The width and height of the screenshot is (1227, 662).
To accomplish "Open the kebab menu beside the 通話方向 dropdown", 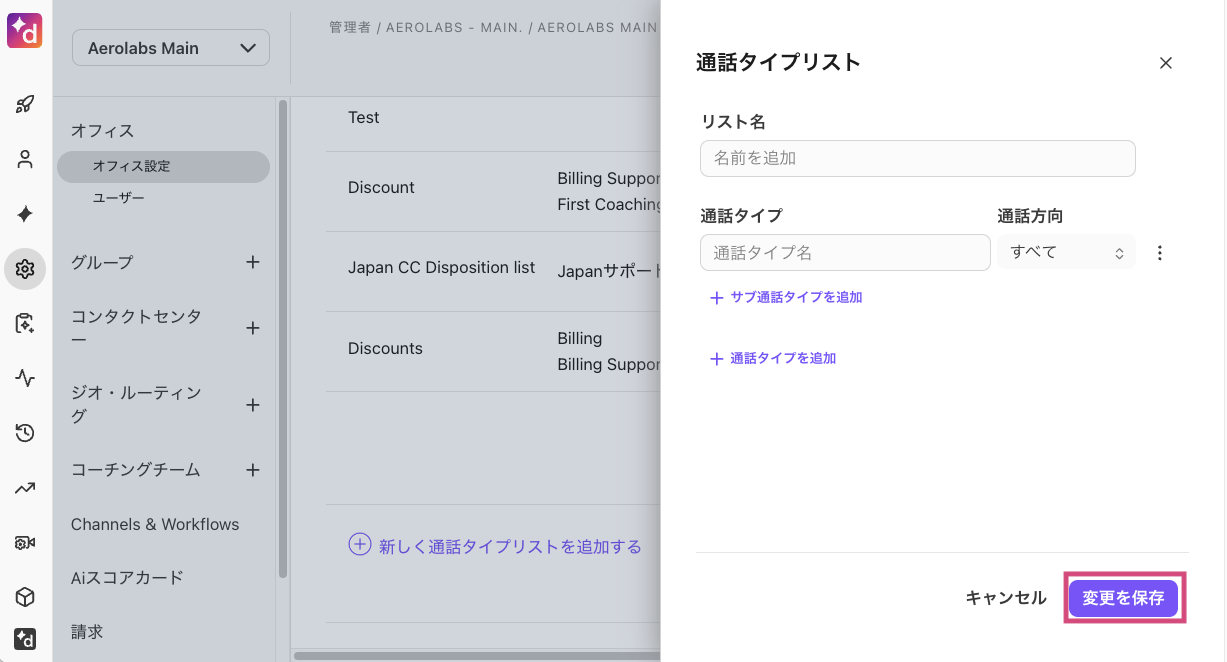I will [x=1159, y=252].
